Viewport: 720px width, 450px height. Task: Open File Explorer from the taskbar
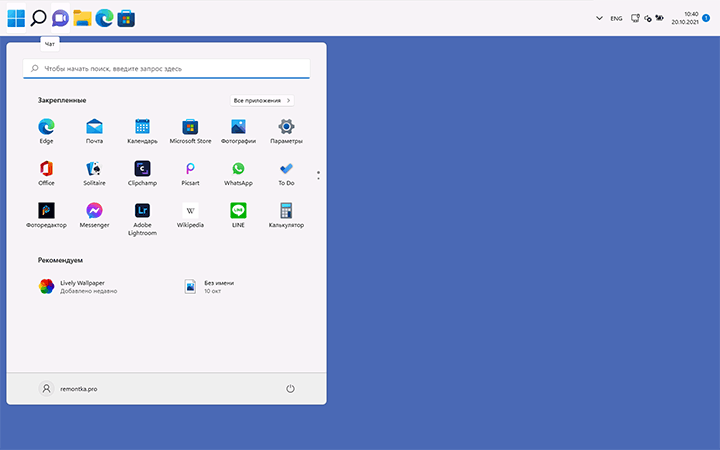82,18
